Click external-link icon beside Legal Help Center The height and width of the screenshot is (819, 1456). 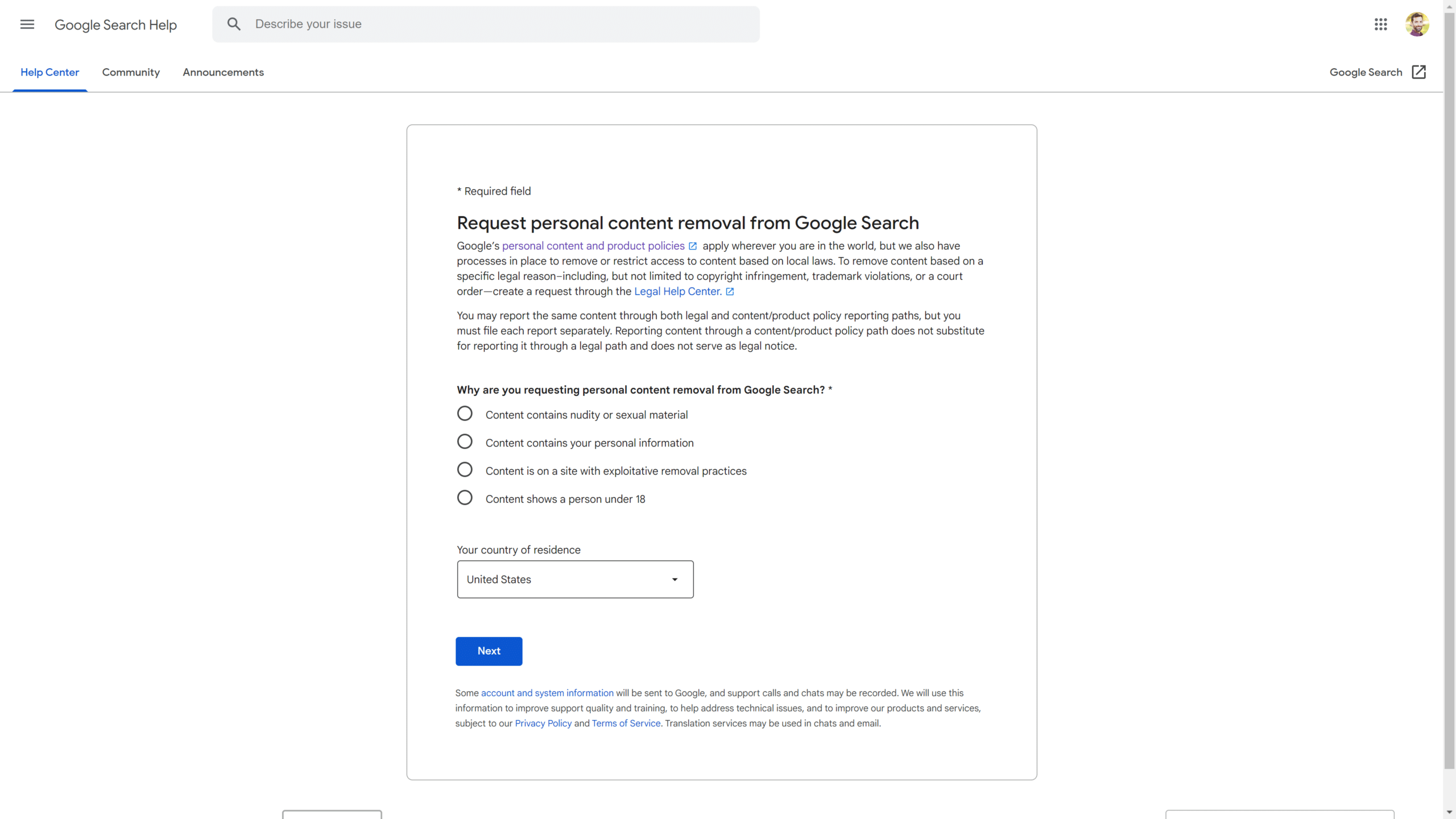pos(730,292)
